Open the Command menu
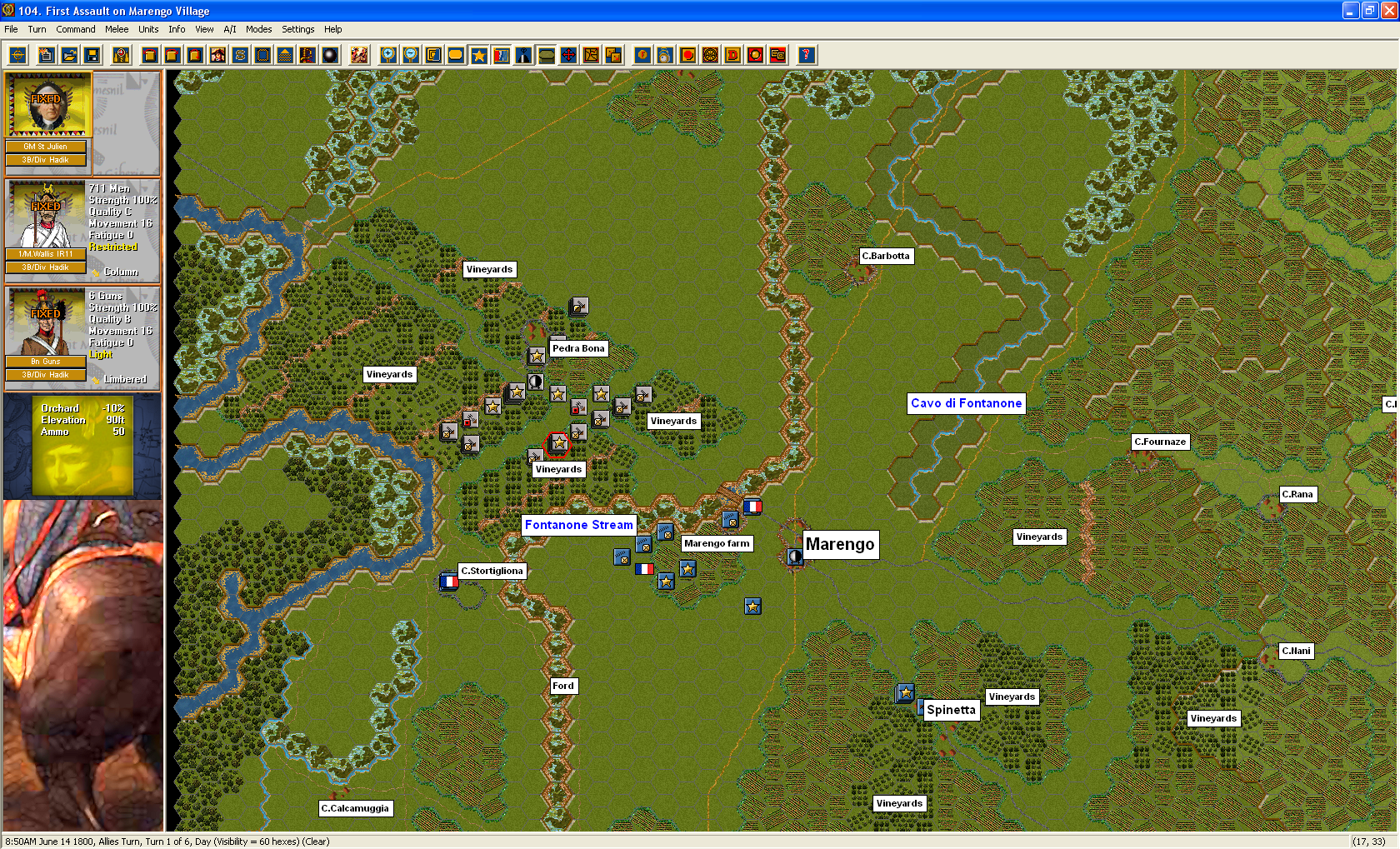 point(76,29)
